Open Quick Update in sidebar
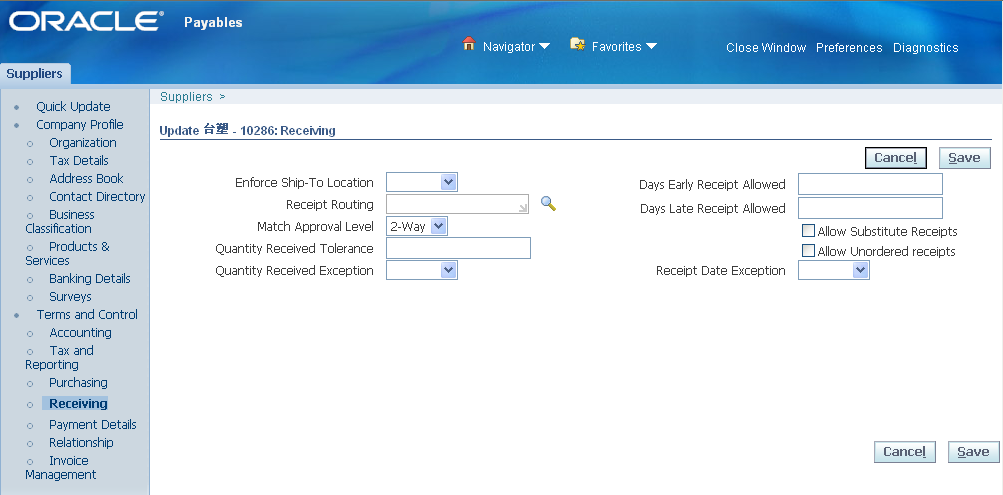The height and width of the screenshot is (495, 1003). coord(73,107)
